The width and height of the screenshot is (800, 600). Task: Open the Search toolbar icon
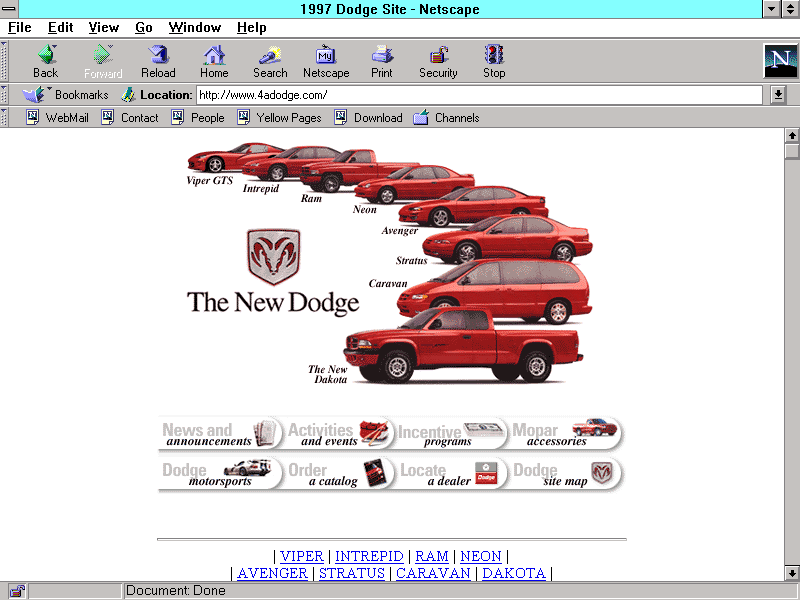pos(270,61)
